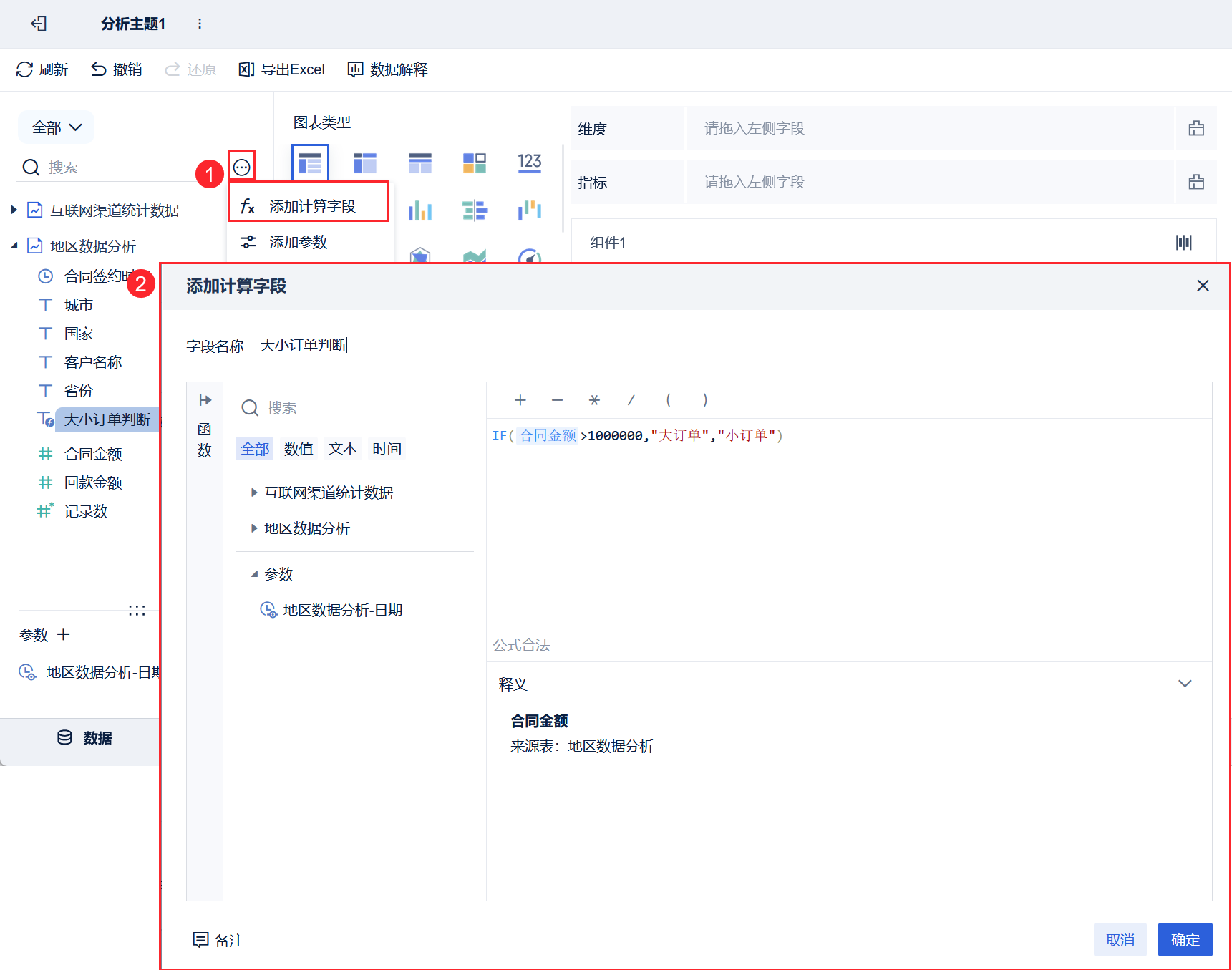Click inside the IF formula editor
Screen dimensions: 1232x970
tap(849, 526)
